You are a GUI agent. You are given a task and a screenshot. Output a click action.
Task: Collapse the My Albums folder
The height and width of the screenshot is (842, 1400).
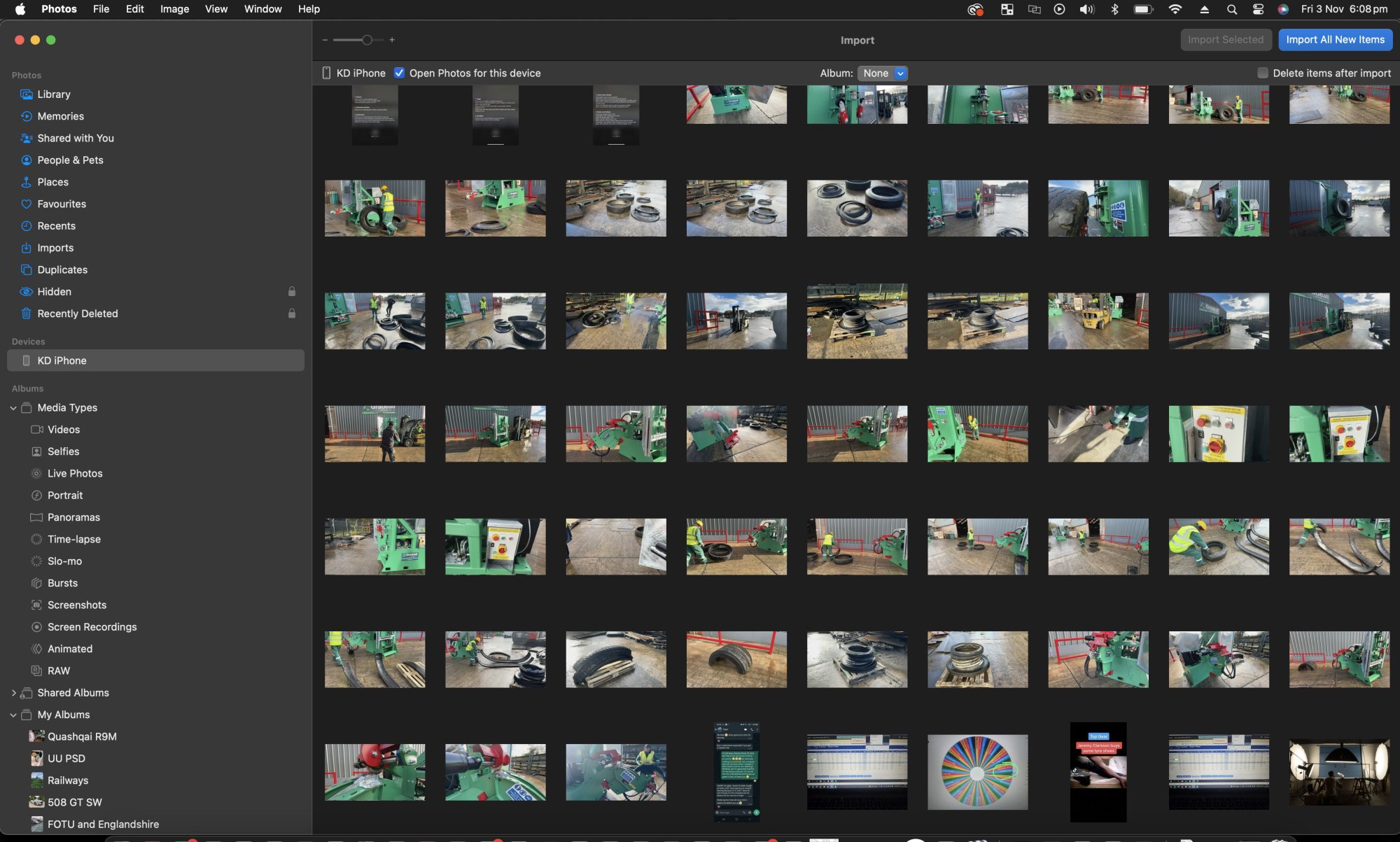(13, 715)
